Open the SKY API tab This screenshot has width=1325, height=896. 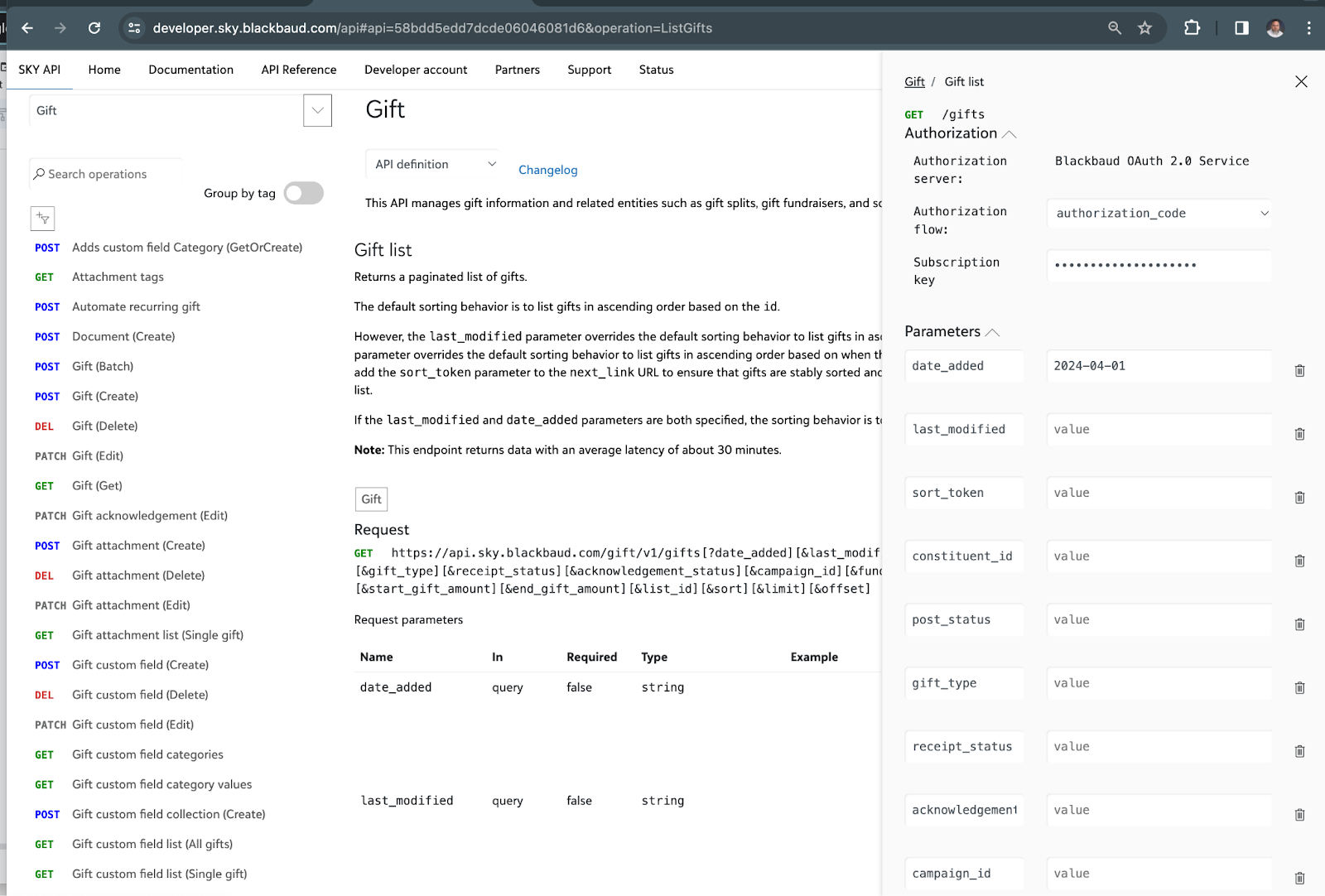pos(40,70)
